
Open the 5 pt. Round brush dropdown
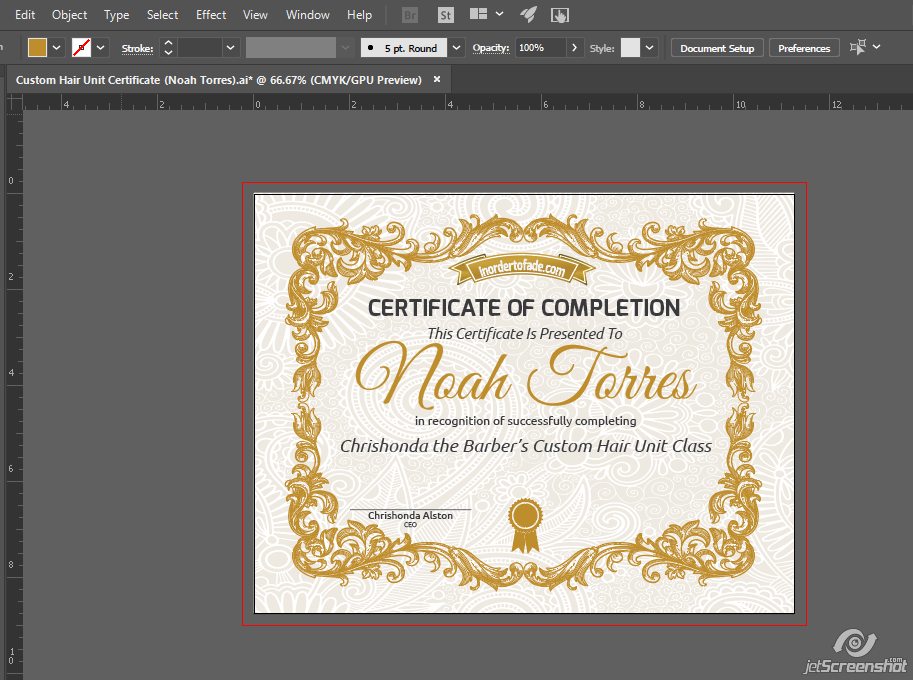[456, 46]
